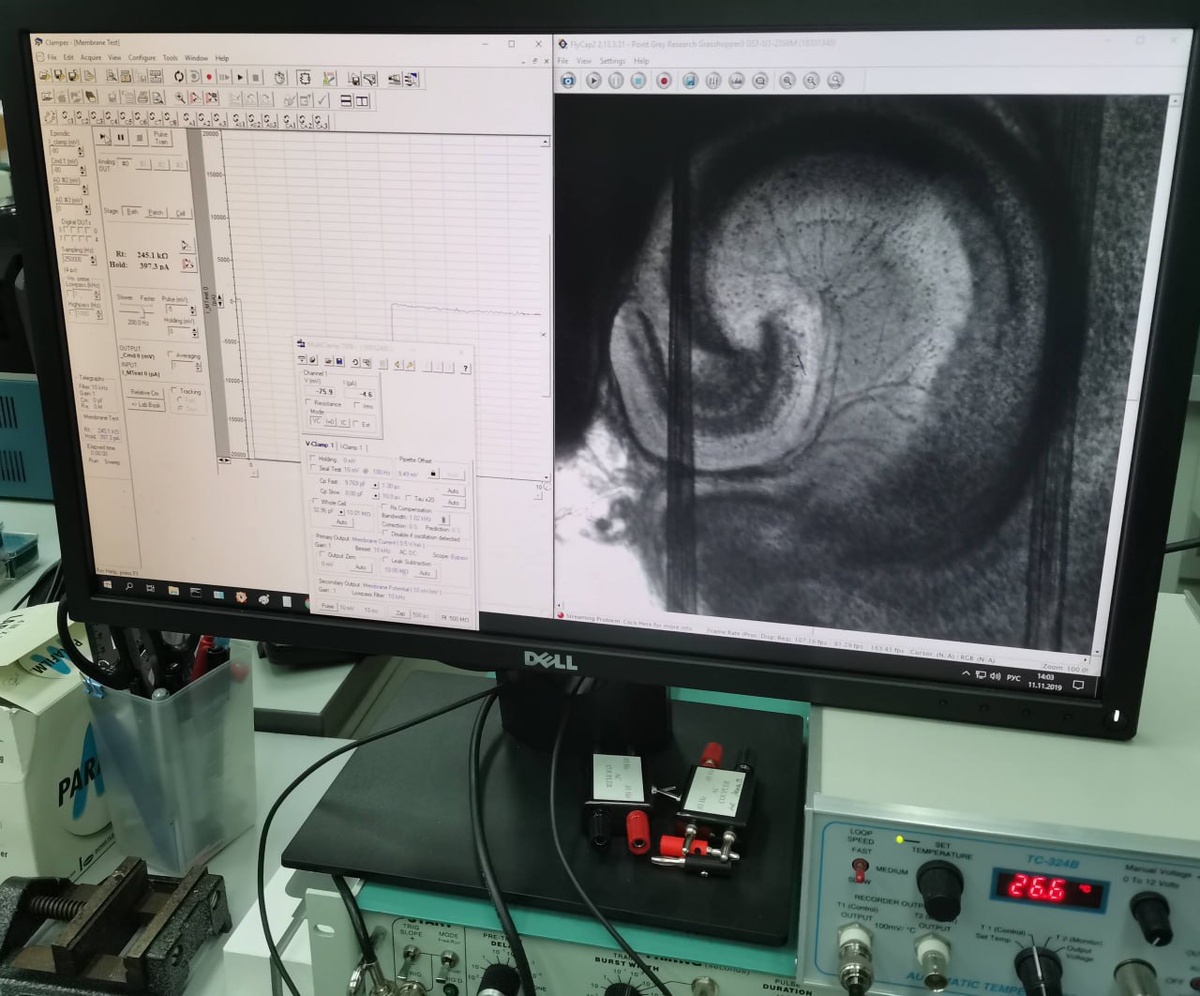Click the Pipette Offset lock icon

(433, 473)
